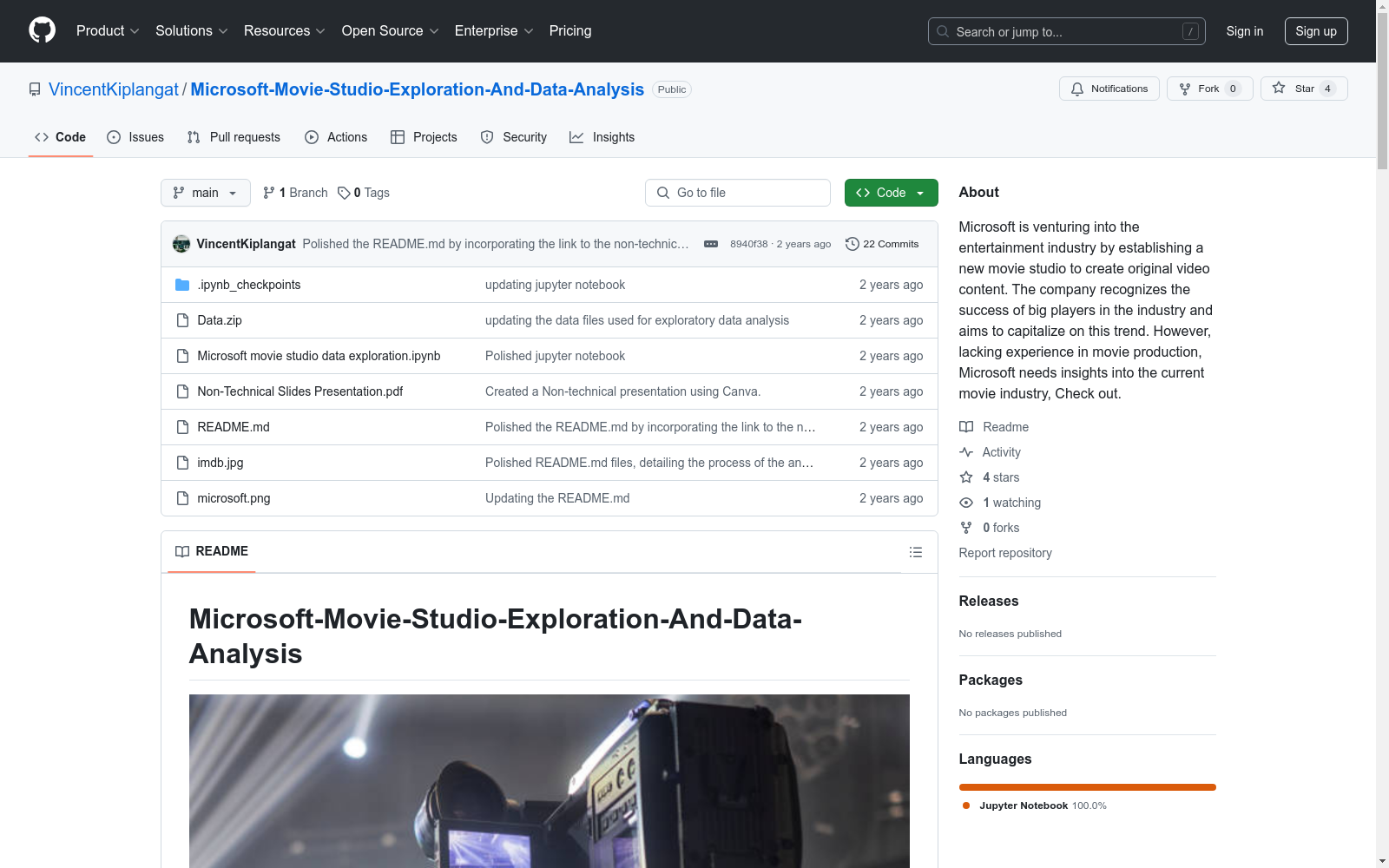Open Non-Technical Slides Presentation.pdf
This screenshot has width=1389, height=868.
click(x=300, y=391)
